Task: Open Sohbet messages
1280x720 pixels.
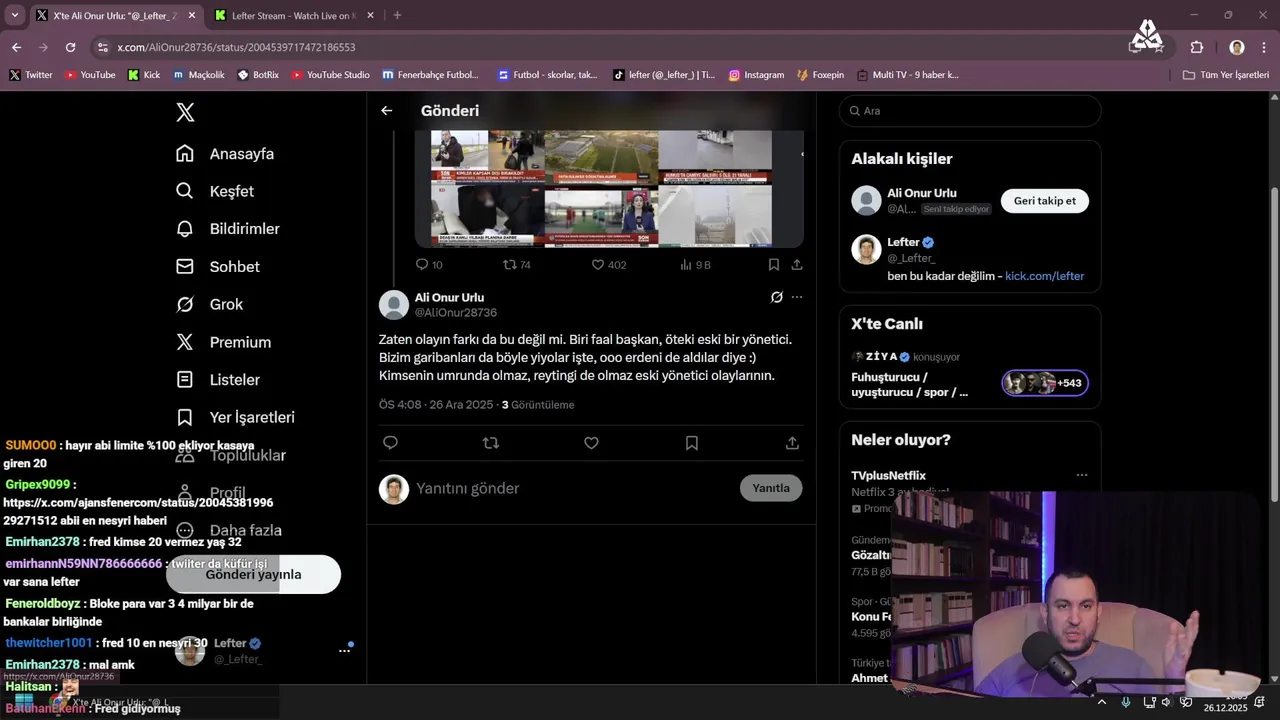Action: (218, 267)
